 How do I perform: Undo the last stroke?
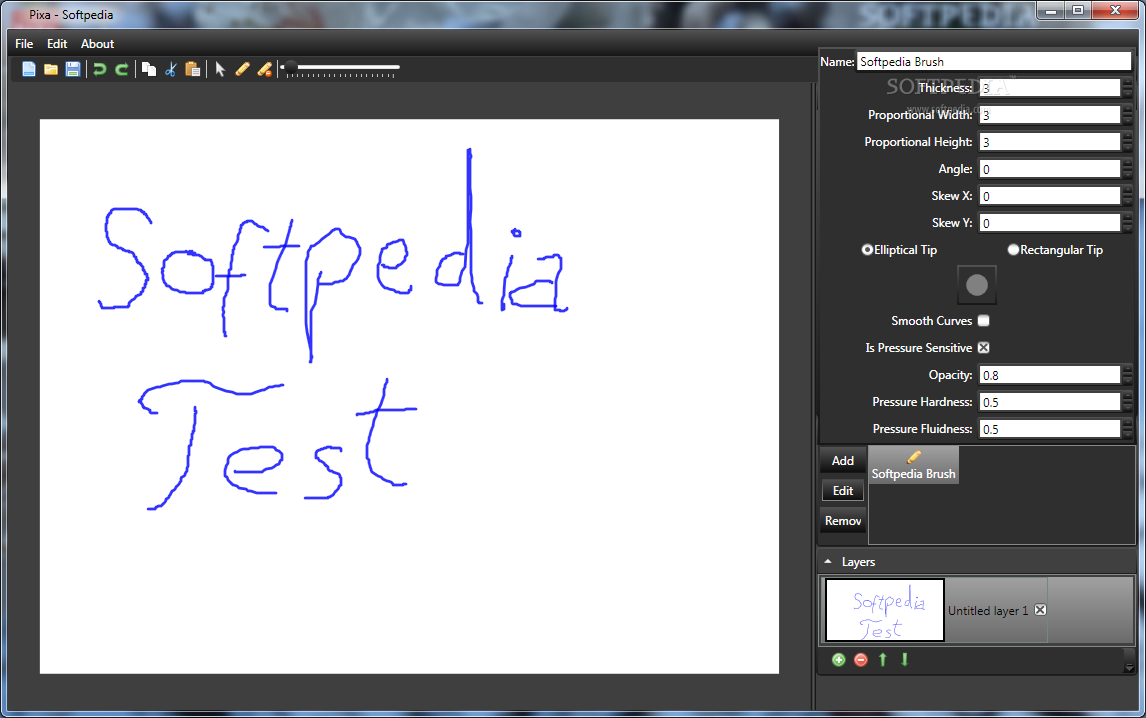(99, 69)
